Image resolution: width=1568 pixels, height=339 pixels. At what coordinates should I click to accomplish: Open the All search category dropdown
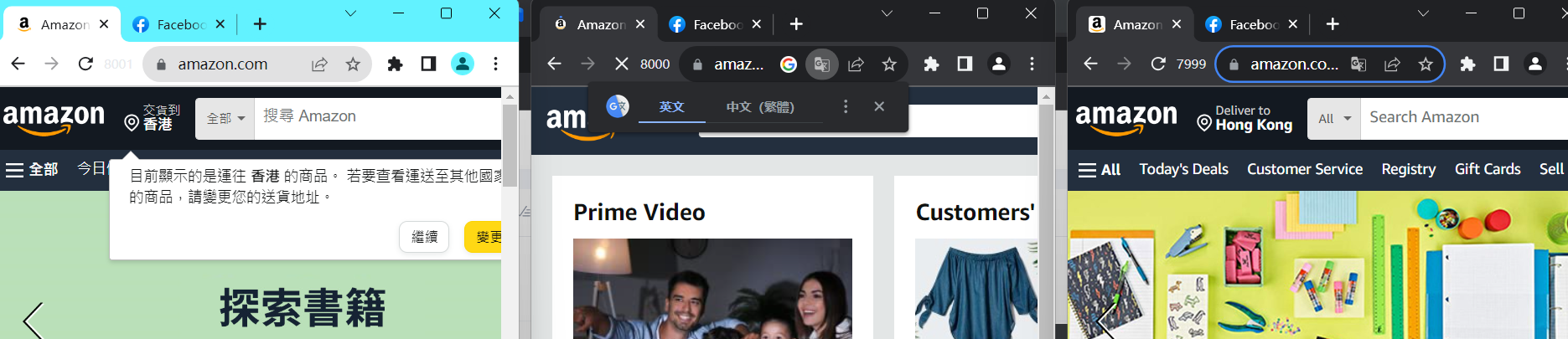pyautogui.click(x=1335, y=118)
